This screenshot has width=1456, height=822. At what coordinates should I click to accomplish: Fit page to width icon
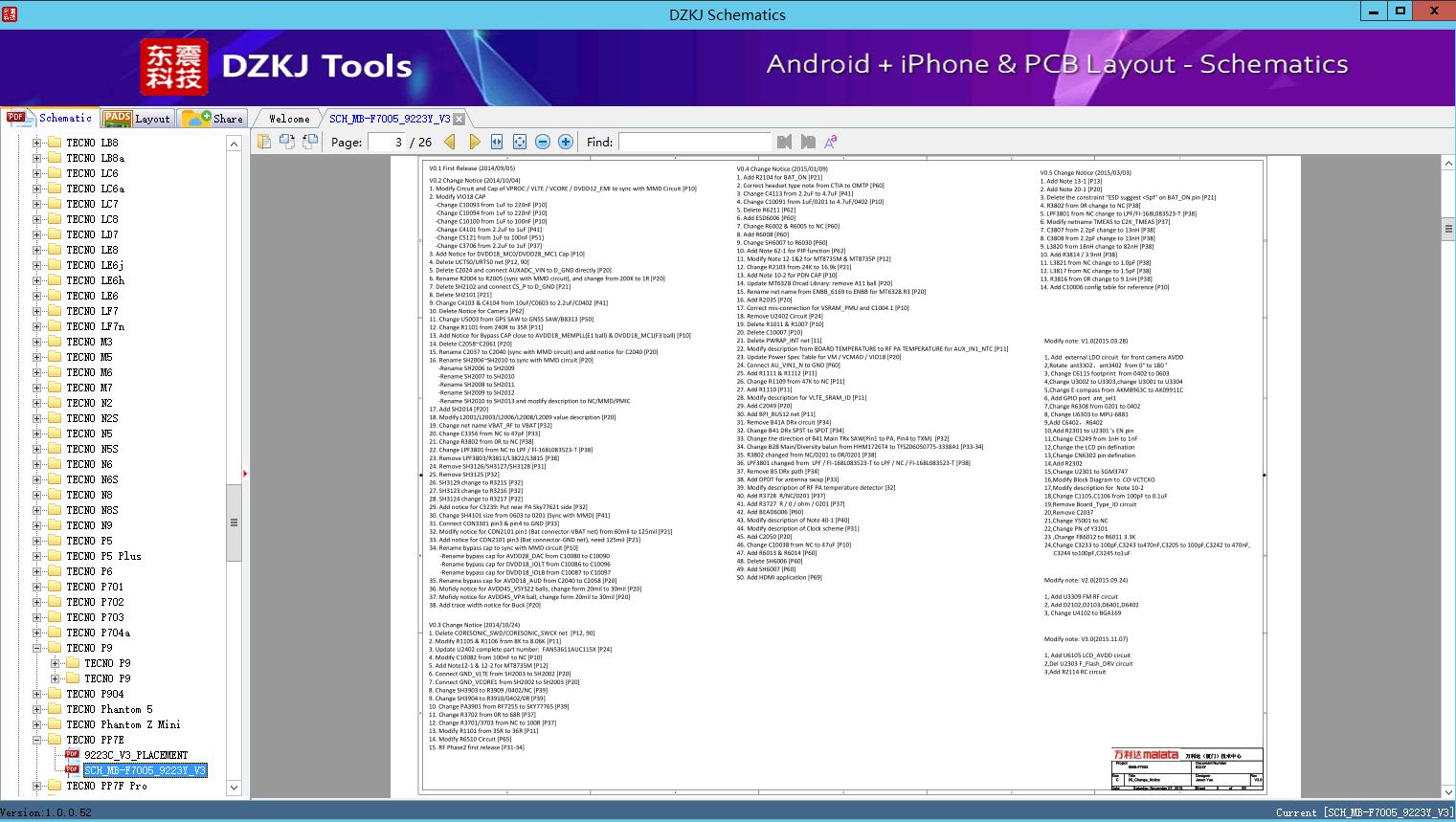tap(497, 142)
